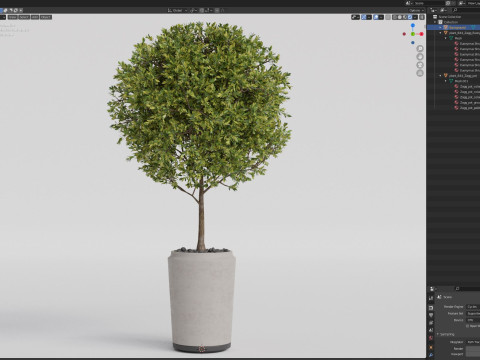Open the view layer icon in top bar

click(x=462, y=3)
